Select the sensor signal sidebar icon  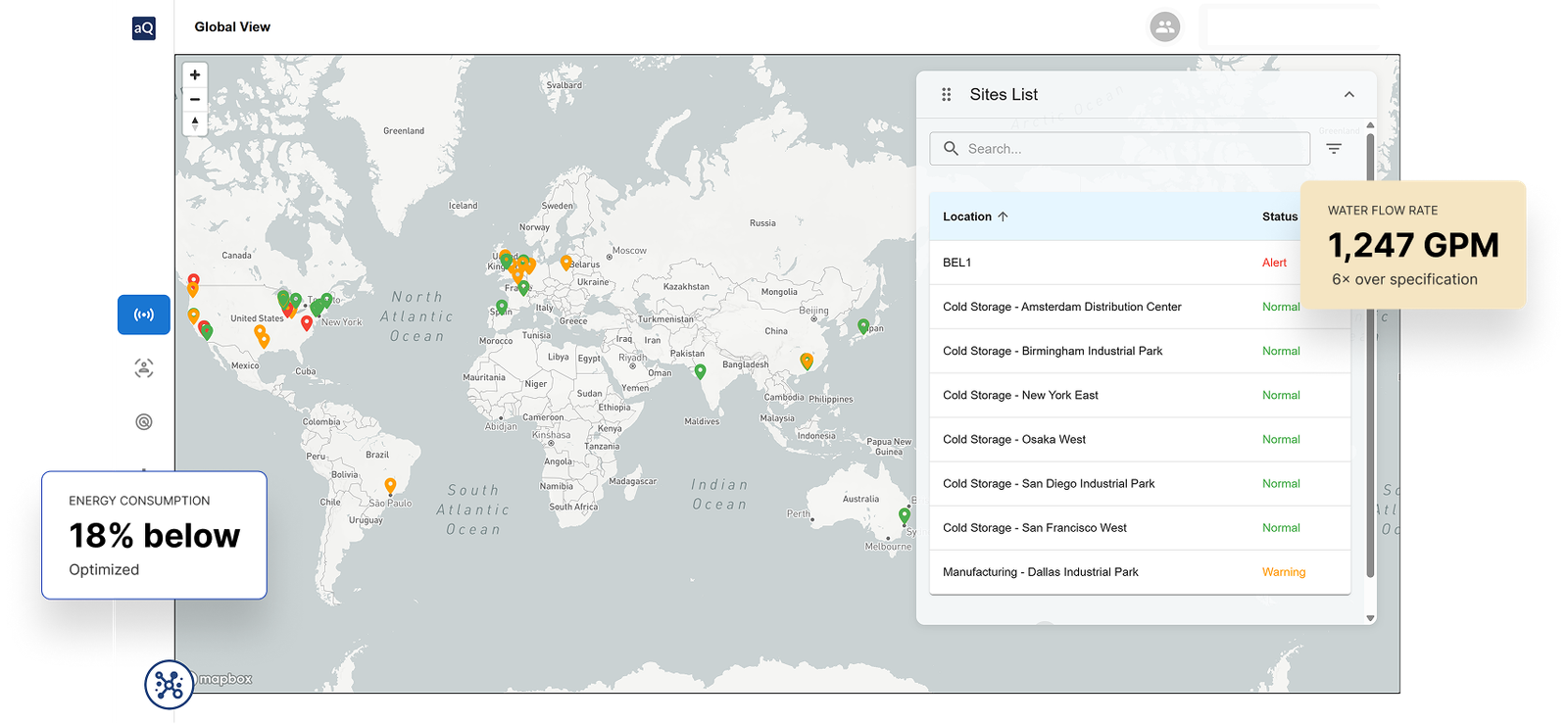point(144,315)
